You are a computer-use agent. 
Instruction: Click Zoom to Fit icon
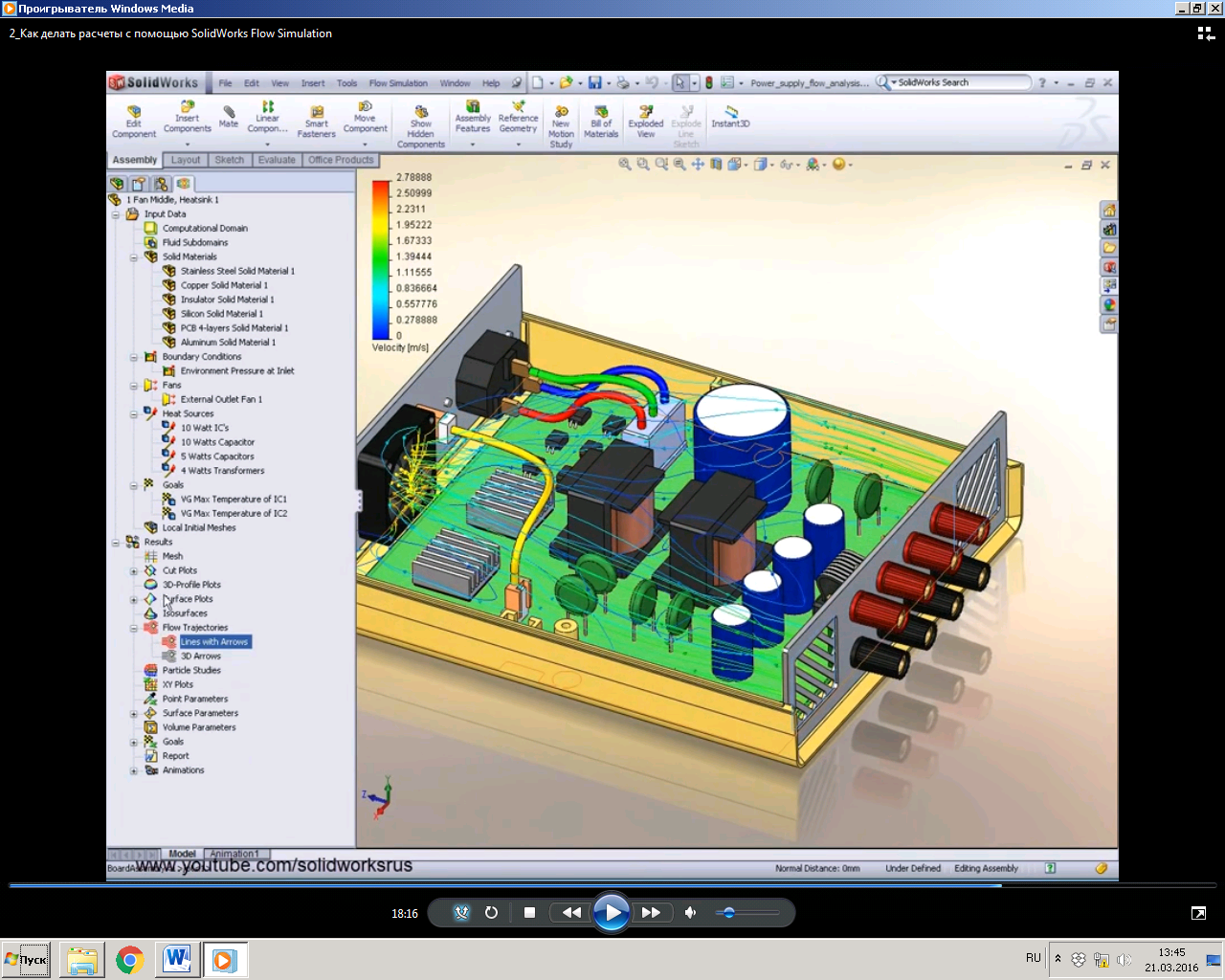625,165
